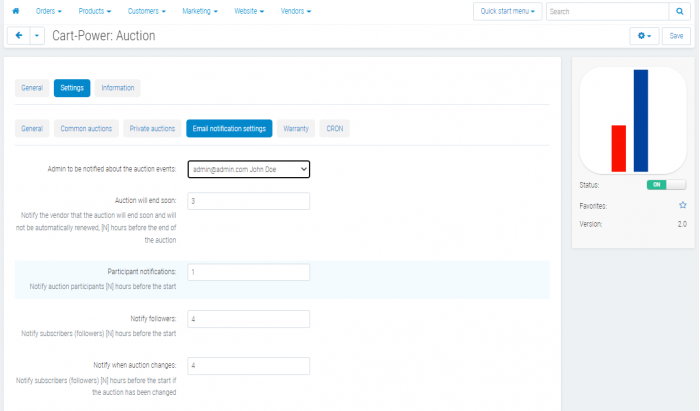Switch to the Warranty tab
The width and height of the screenshot is (700, 411).
(296, 129)
